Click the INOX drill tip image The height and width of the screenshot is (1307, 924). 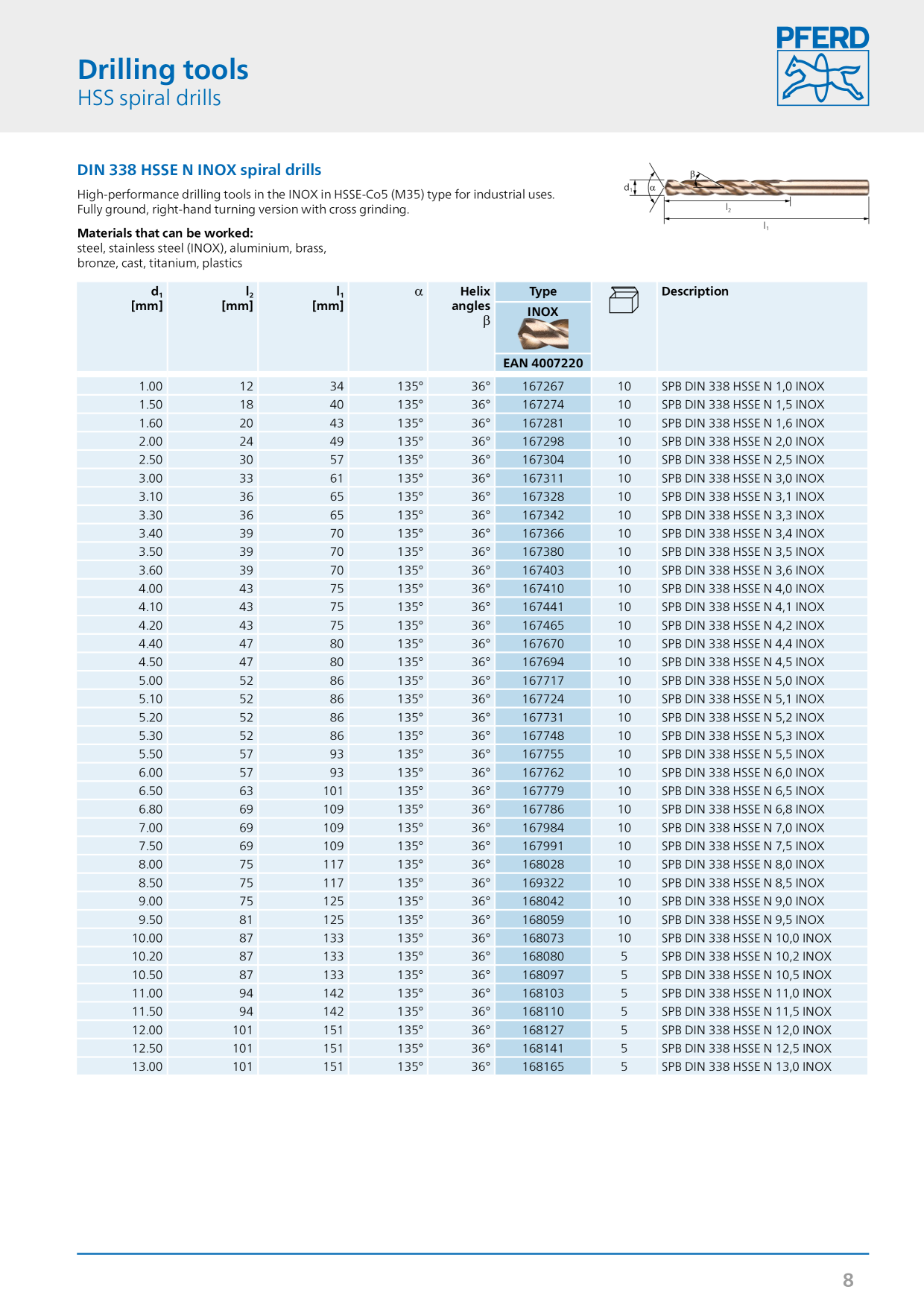543,334
